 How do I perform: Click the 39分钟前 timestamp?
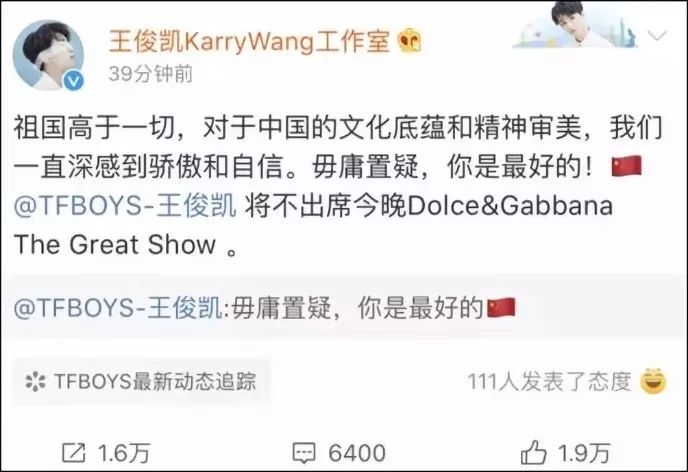pyautogui.click(x=150, y=74)
